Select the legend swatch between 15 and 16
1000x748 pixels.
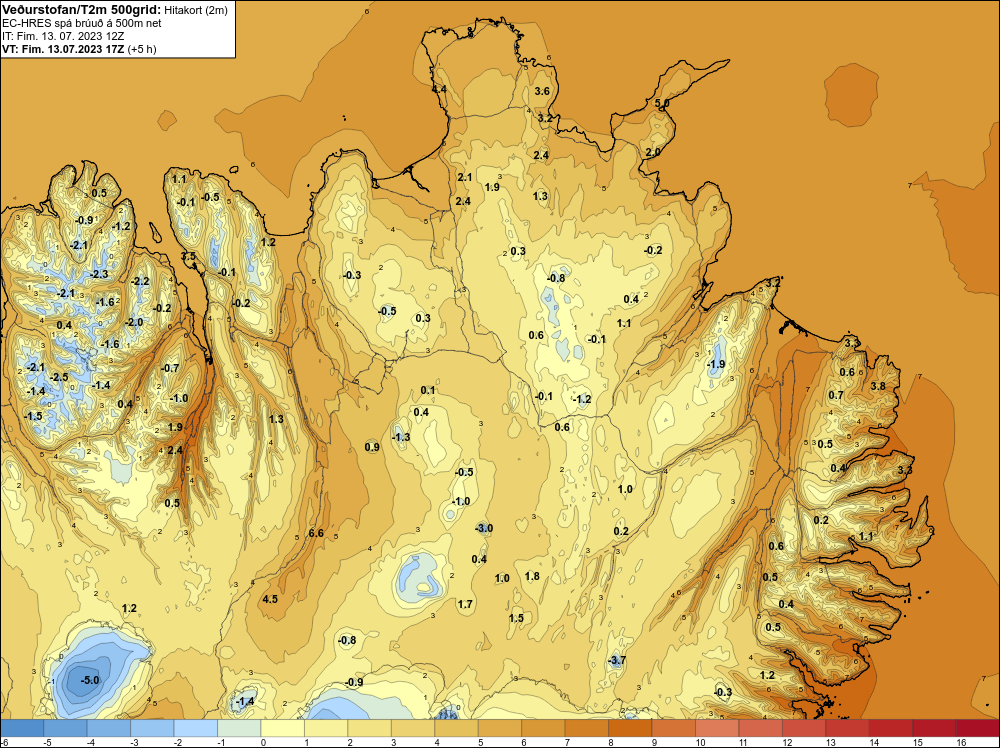[x=934, y=728]
